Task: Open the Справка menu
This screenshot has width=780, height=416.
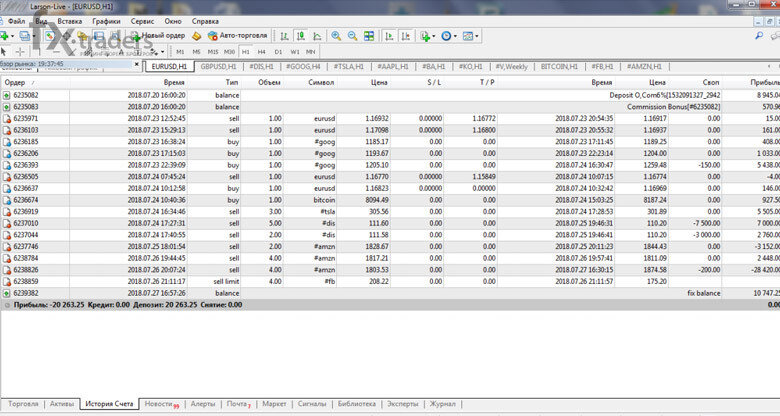Action: click(205, 21)
